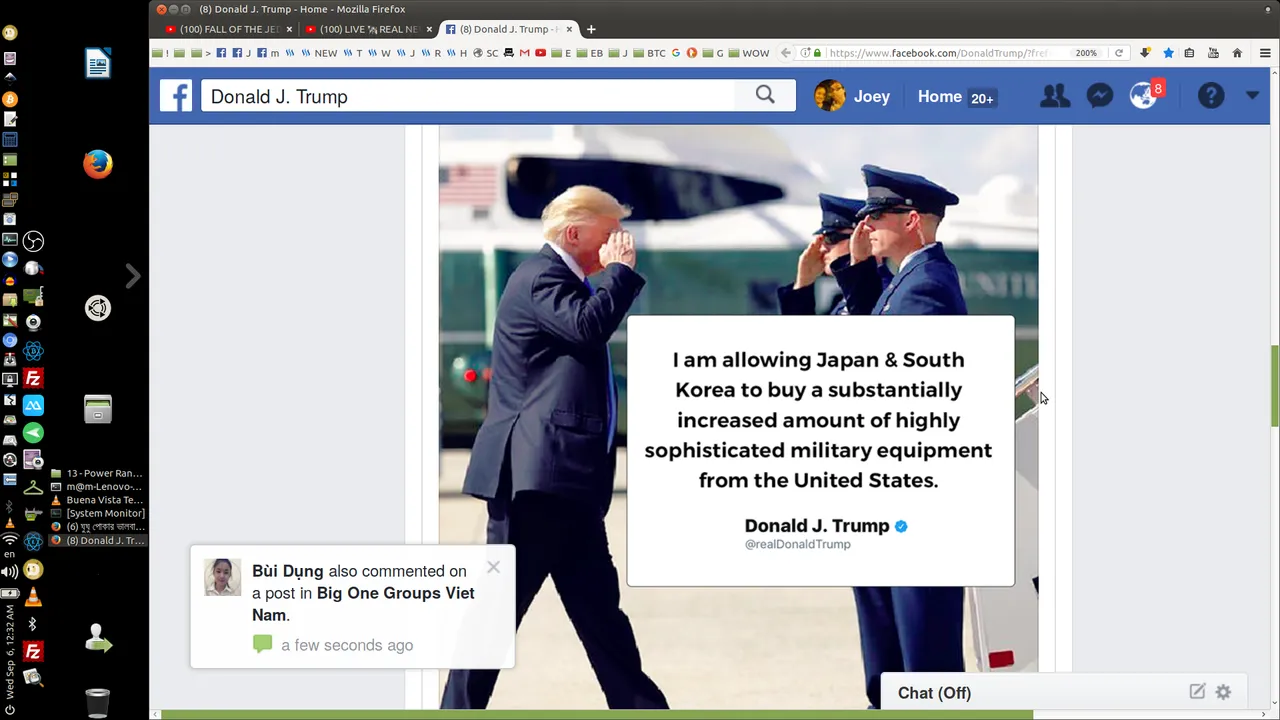Open Quick Help question mark icon
The width and height of the screenshot is (1280, 720).
pos(1211,96)
